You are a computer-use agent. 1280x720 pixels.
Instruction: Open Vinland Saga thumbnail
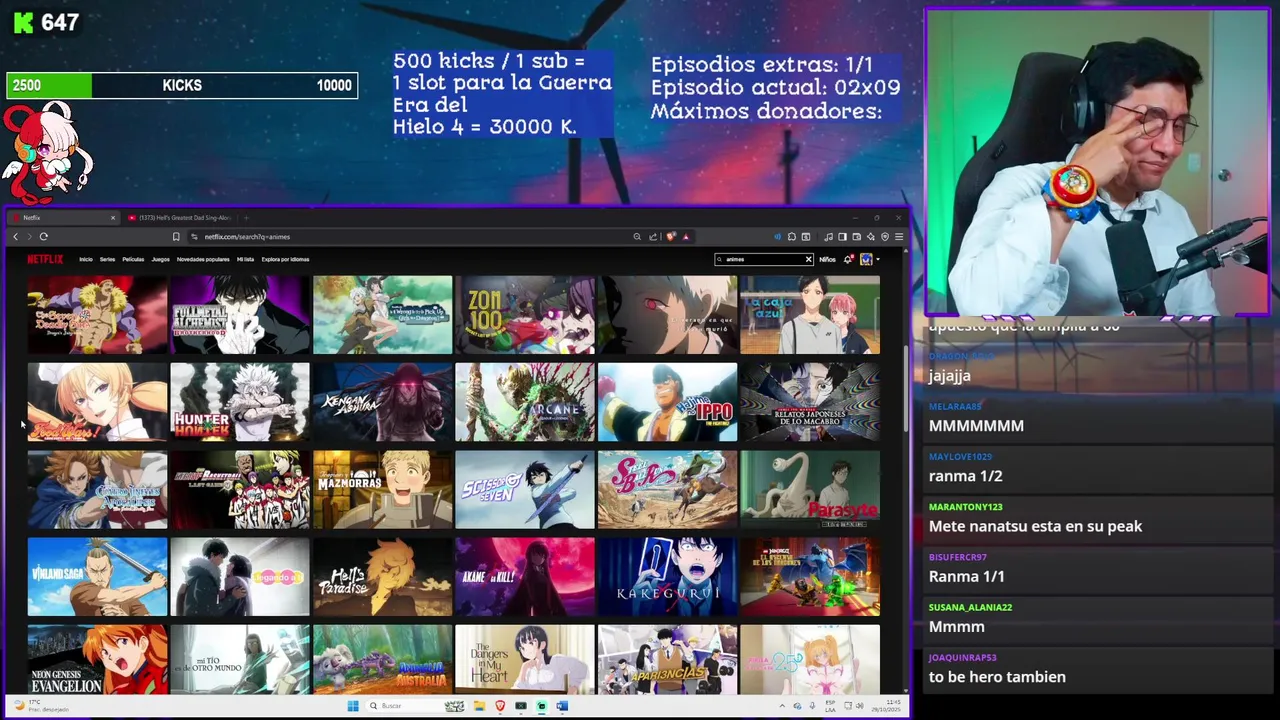point(97,577)
